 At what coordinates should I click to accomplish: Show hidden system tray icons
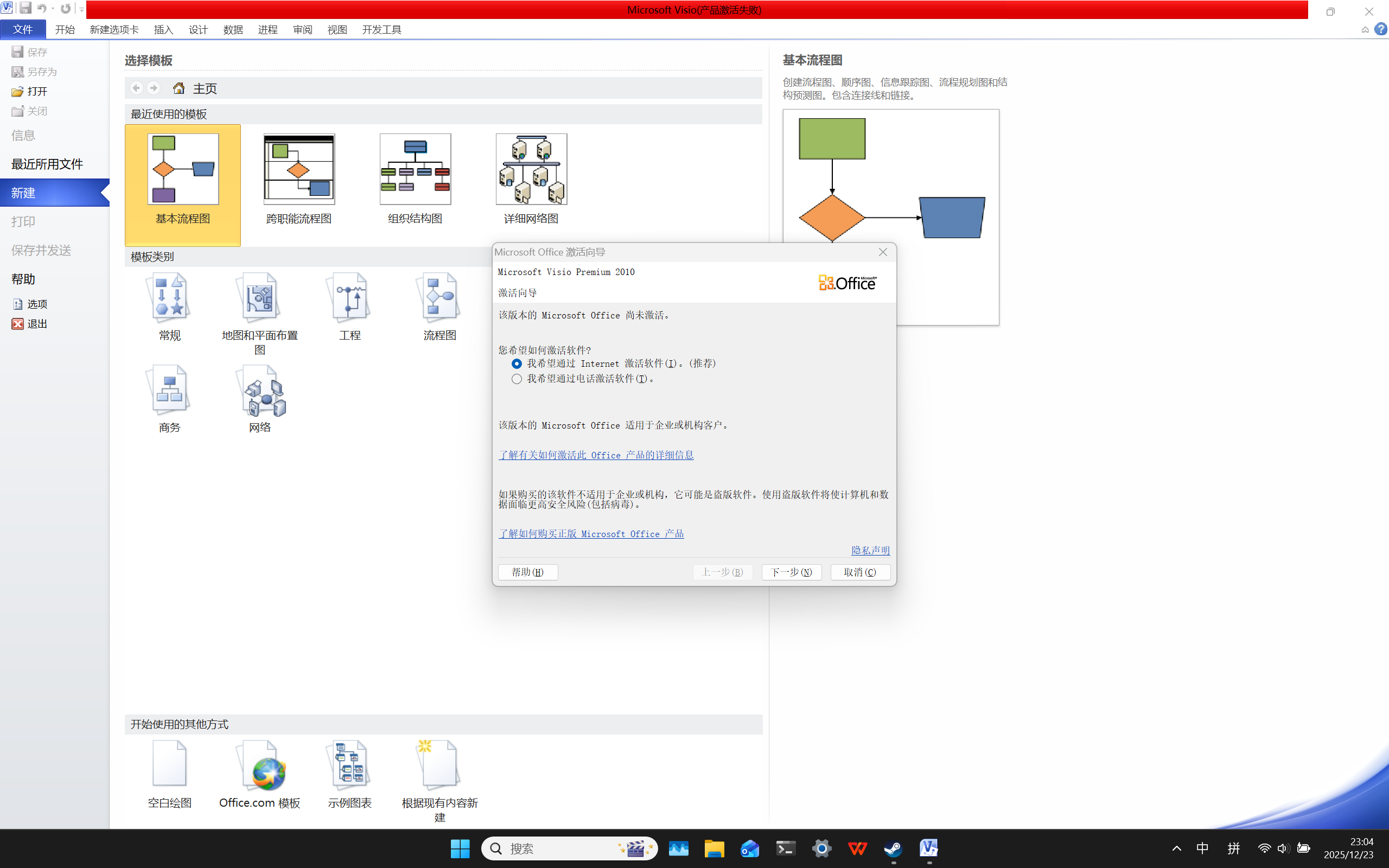click(x=1176, y=848)
